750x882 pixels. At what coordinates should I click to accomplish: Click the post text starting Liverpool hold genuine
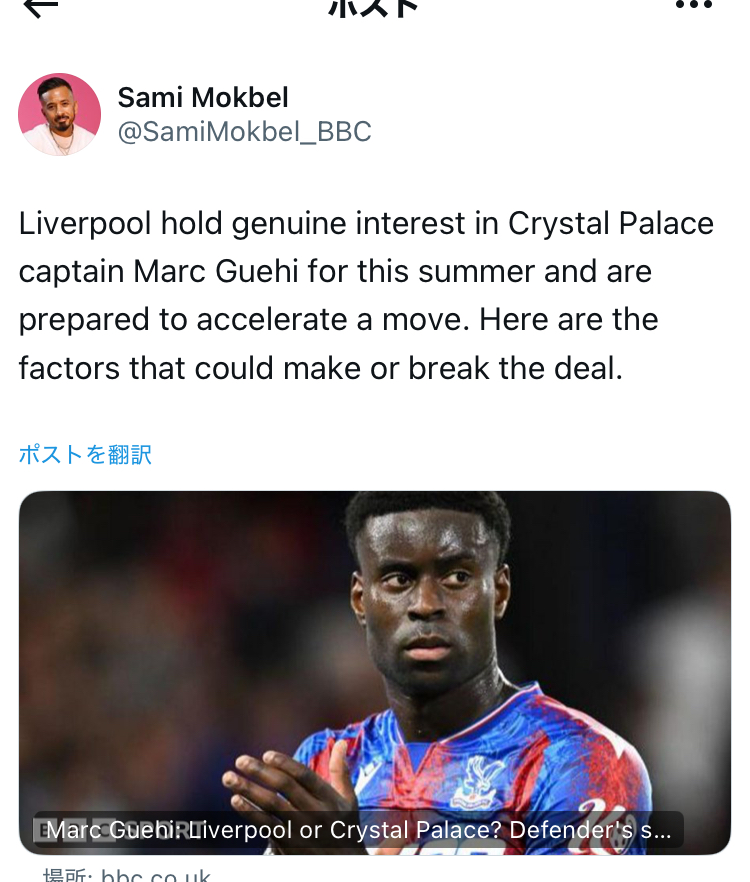366,296
